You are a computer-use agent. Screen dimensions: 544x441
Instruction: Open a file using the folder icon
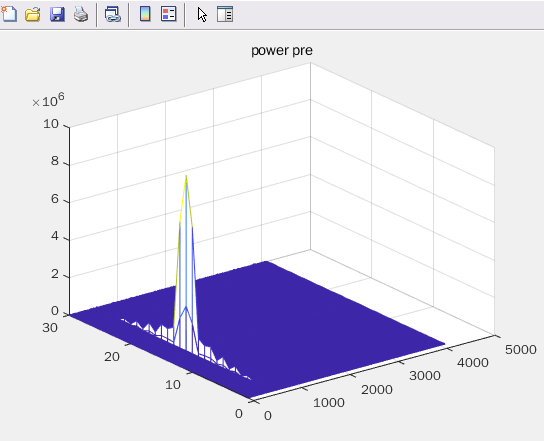point(33,15)
